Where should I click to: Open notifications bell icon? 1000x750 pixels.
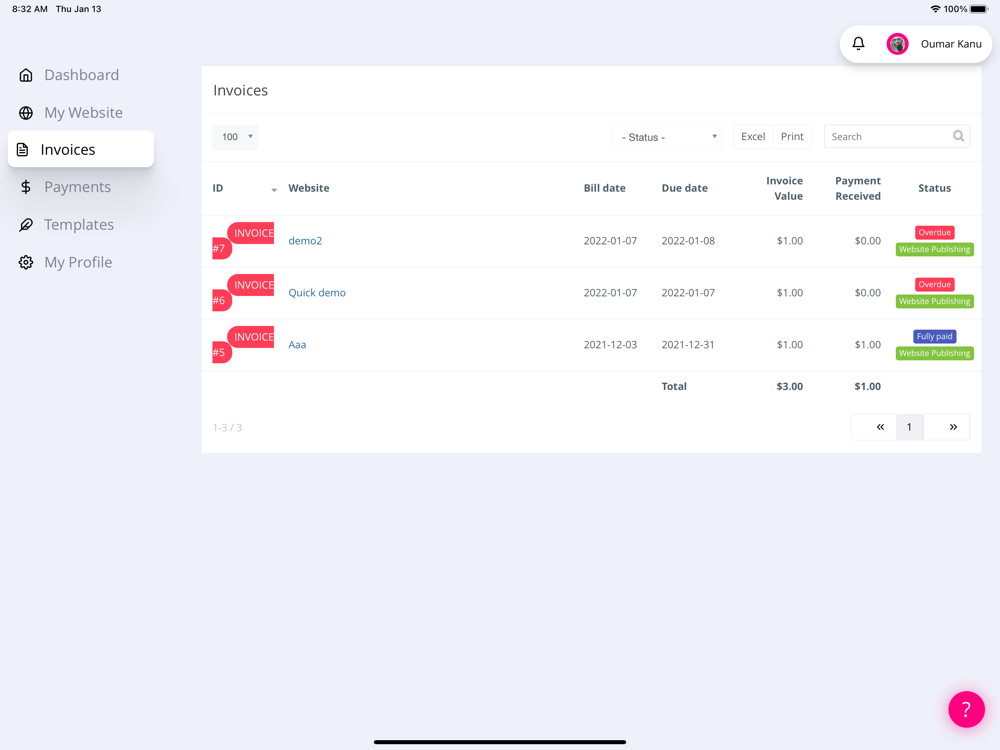(858, 43)
